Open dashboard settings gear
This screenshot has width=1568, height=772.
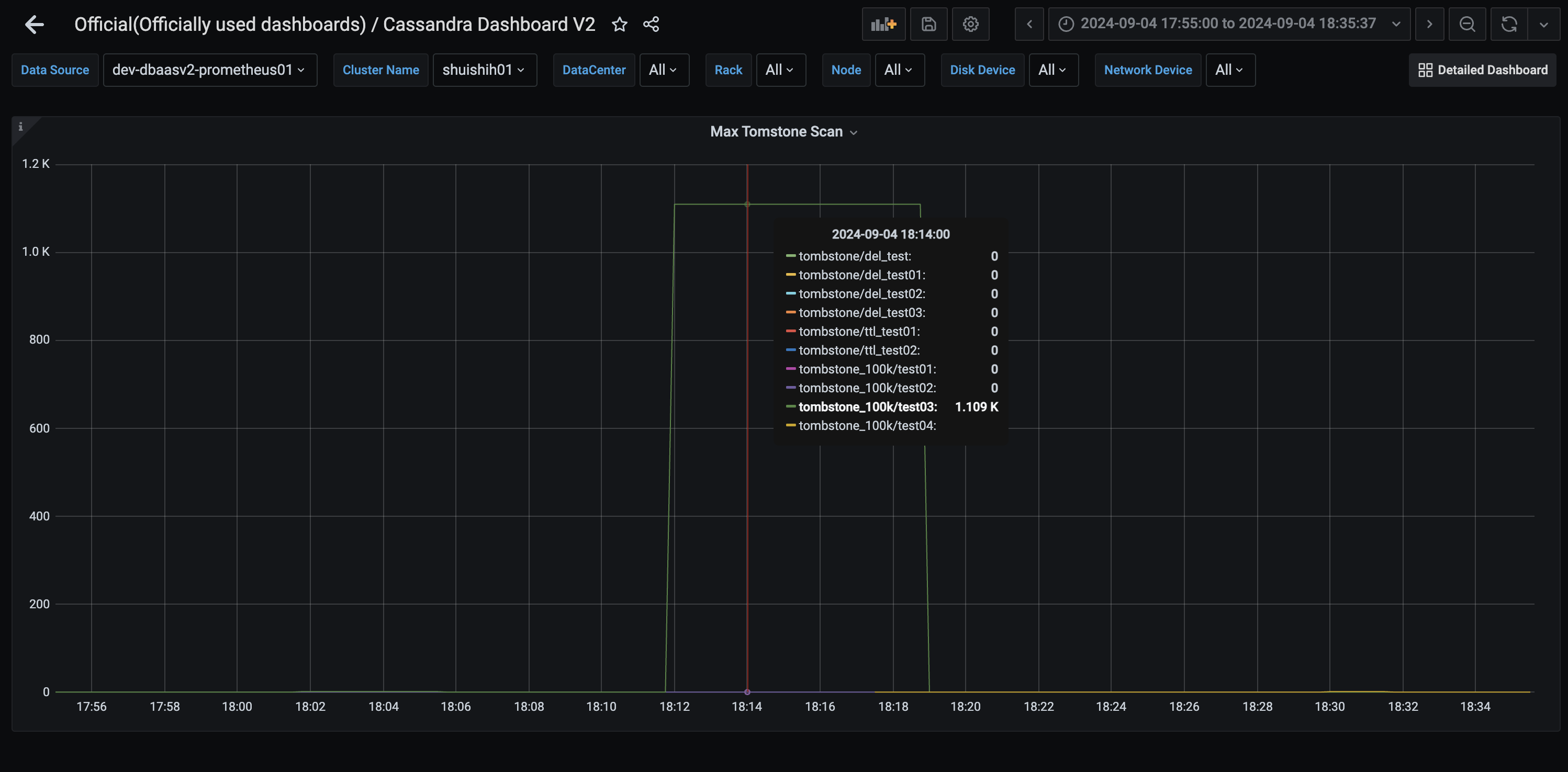tap(970, 25)
